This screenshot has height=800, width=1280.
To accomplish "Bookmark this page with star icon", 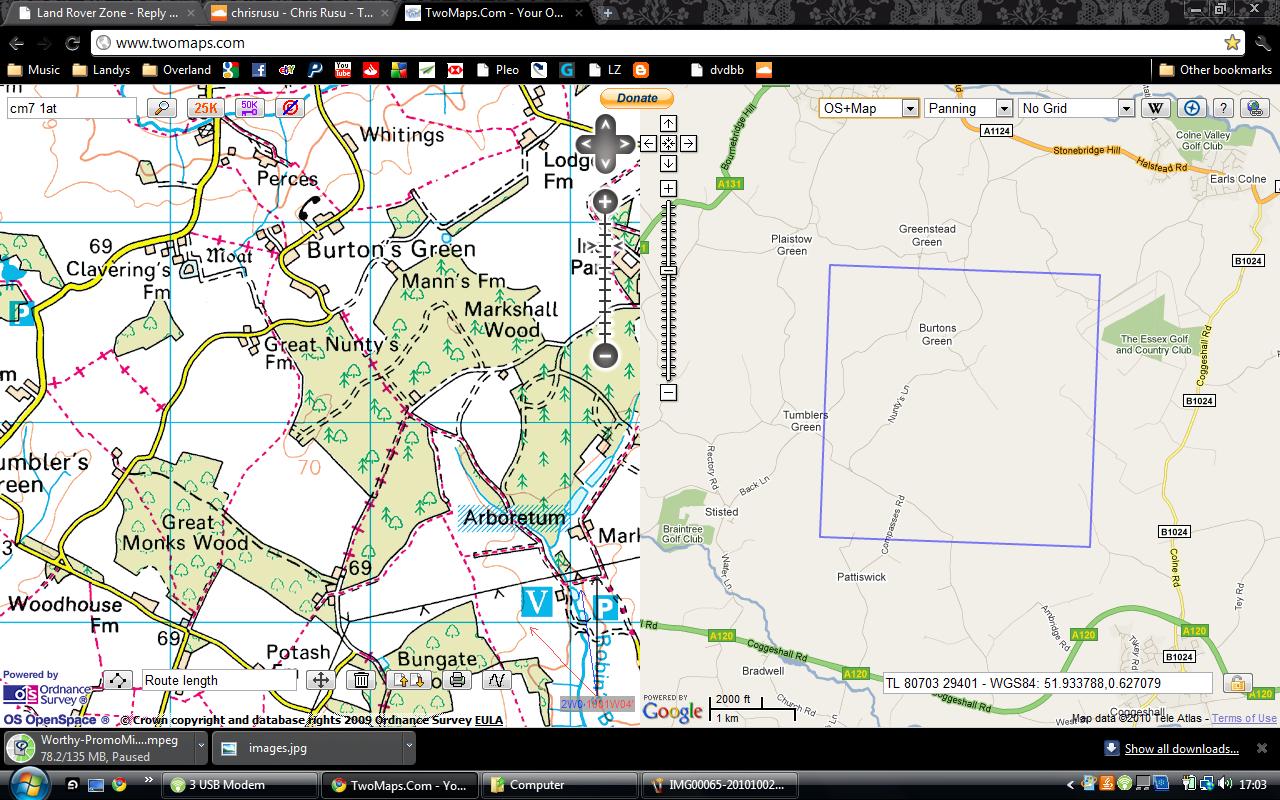I will 1232,43.
